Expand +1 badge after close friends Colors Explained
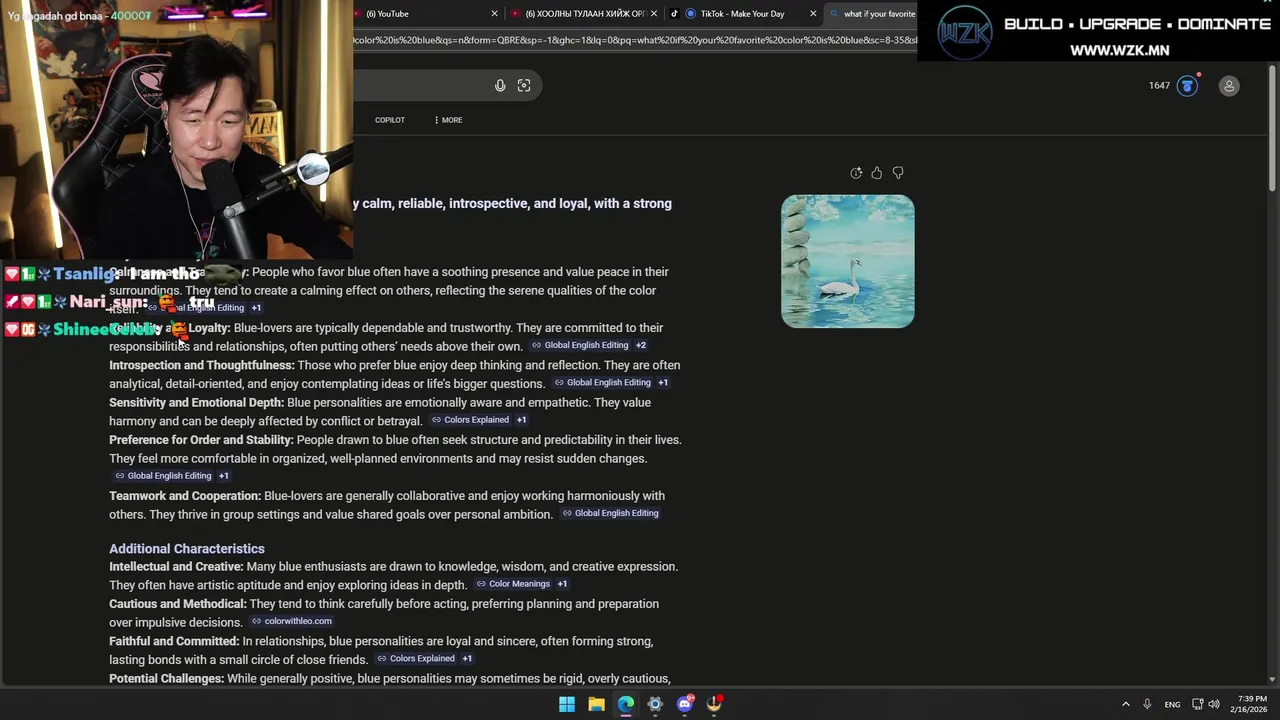This screenshot has height=720, width=1280. 467,659
